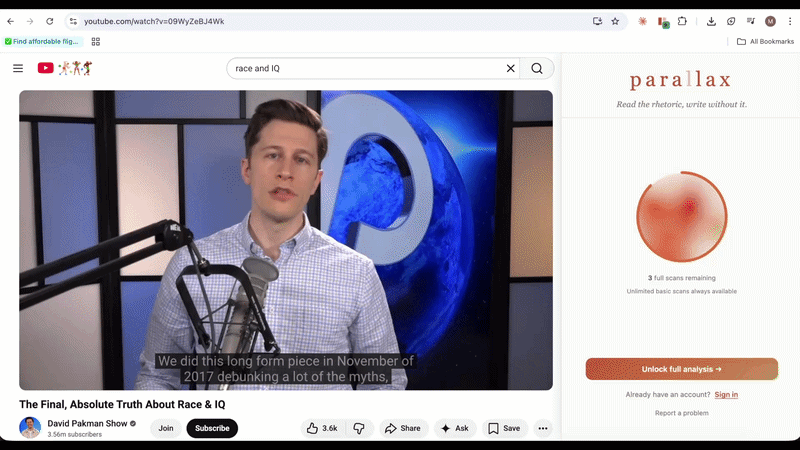This screenshot has height=450, width=800.
Task: Open YouTube hamburger guide menu
Action: (18, 68)
